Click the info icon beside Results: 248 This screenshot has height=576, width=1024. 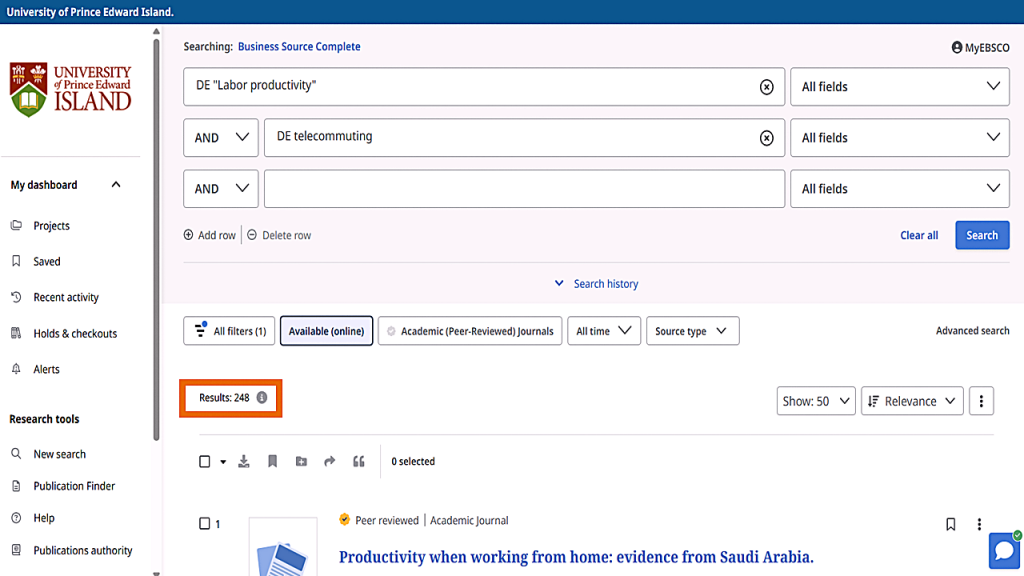tap(262, 398)
